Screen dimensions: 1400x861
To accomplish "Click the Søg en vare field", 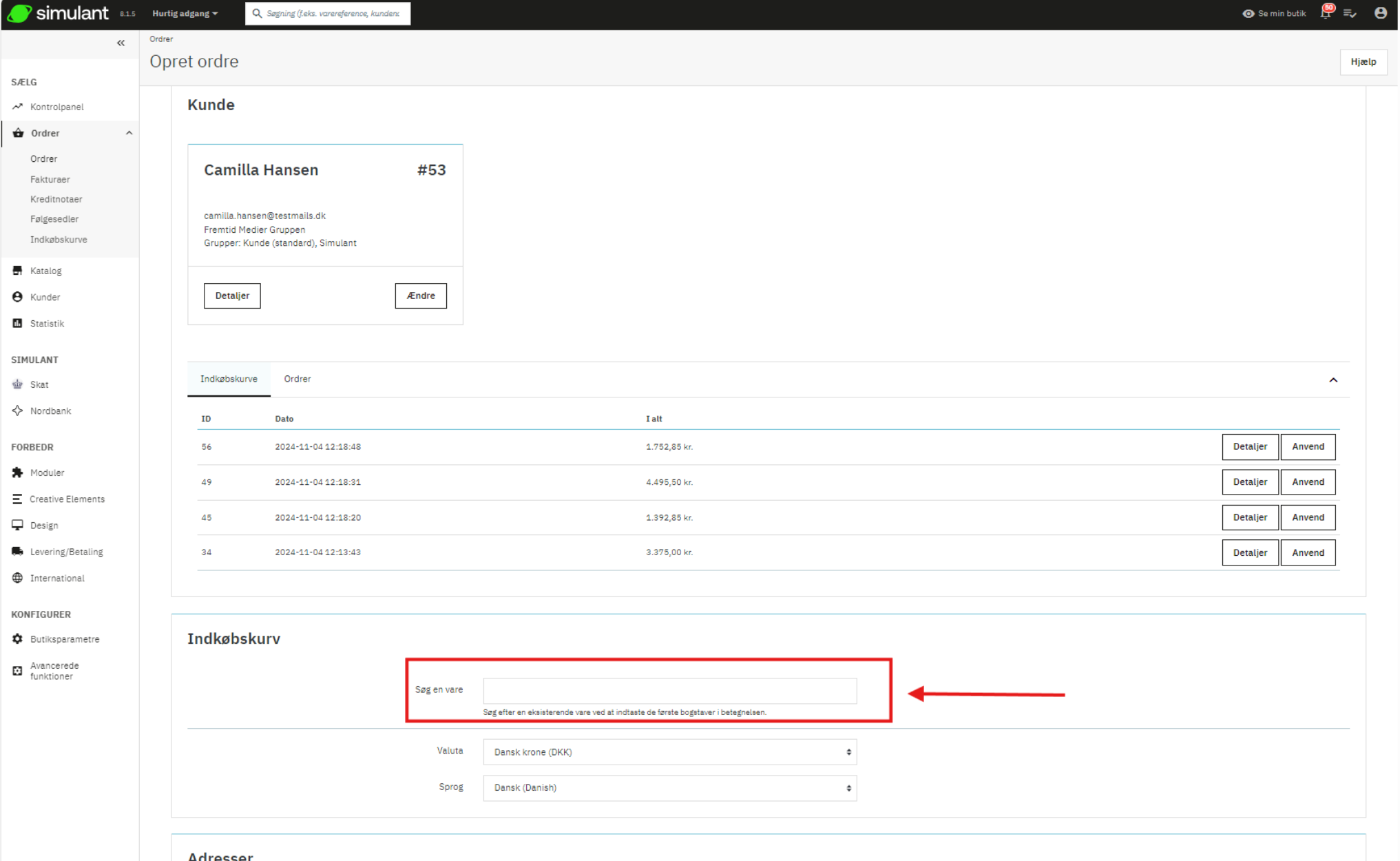I will [669, 691].
